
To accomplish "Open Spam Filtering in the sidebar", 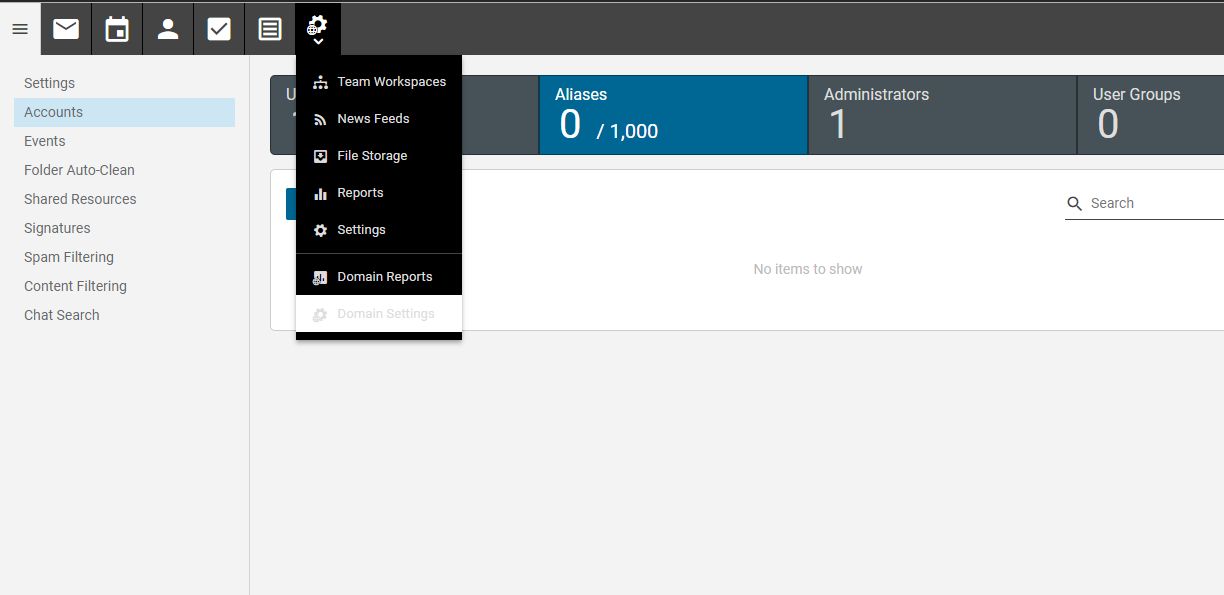I will pyautogui.click(x=69, y=257).
